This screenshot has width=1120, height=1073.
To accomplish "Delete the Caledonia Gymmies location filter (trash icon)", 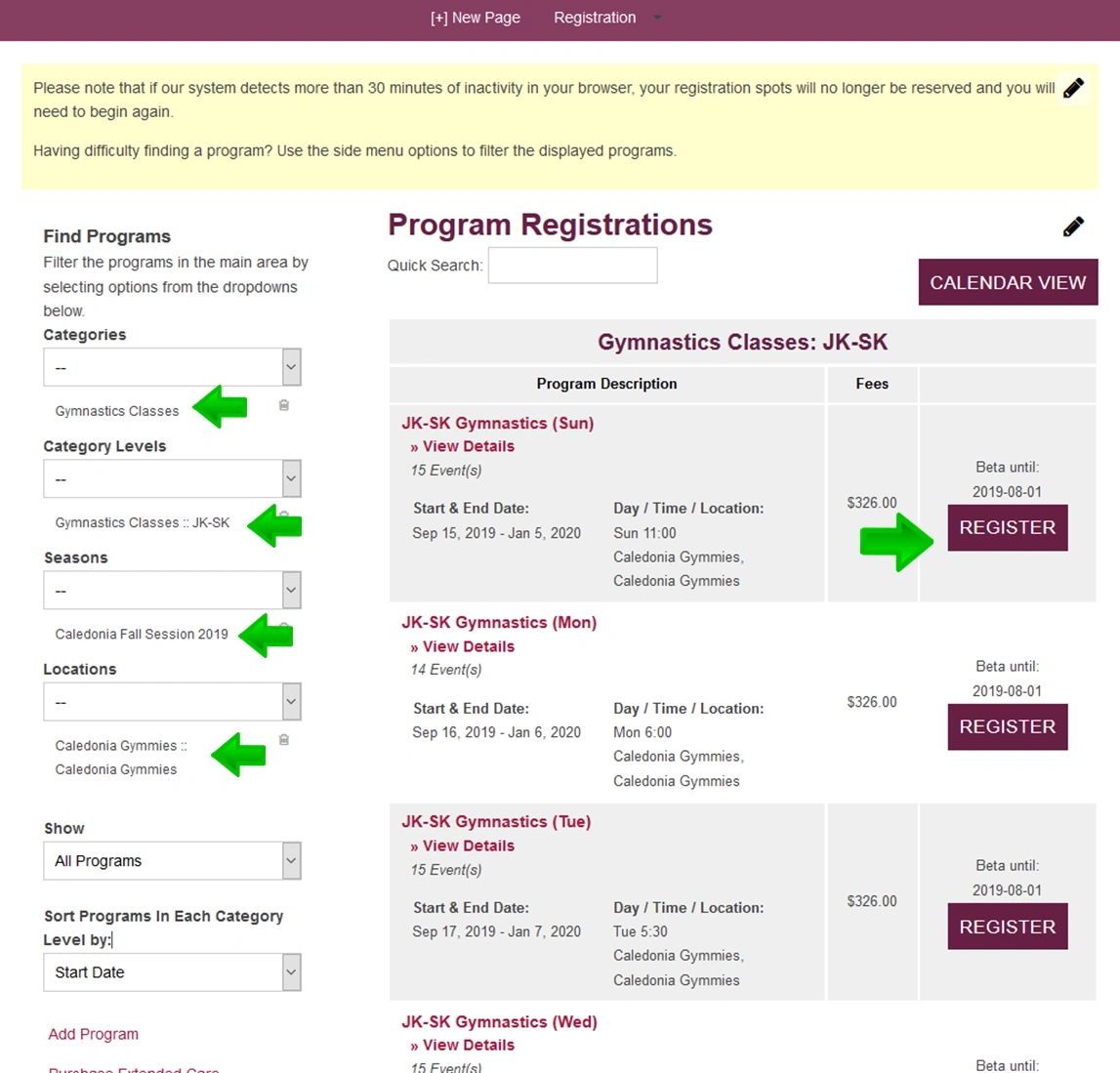I will (284, 740).
